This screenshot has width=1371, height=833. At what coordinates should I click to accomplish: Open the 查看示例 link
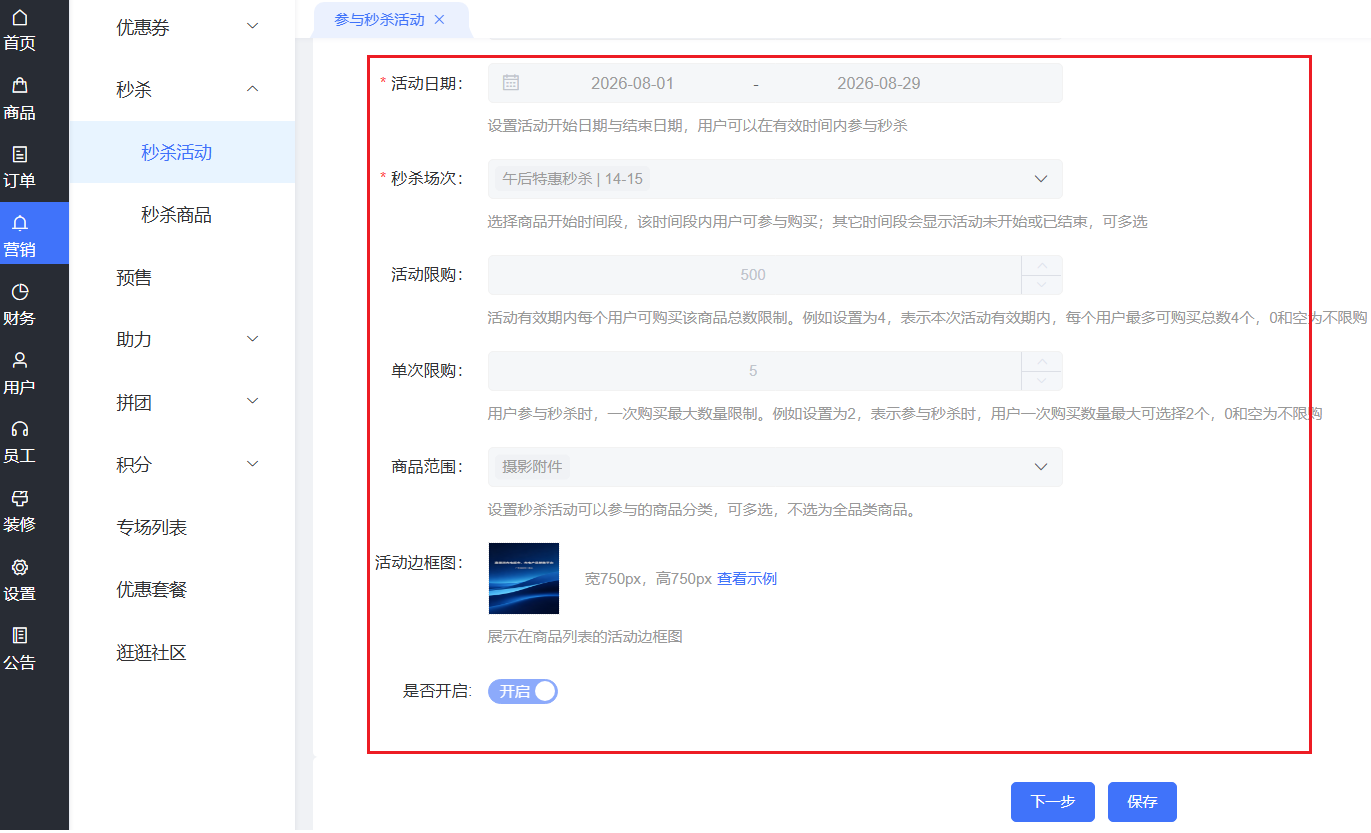tap(747, 579)
